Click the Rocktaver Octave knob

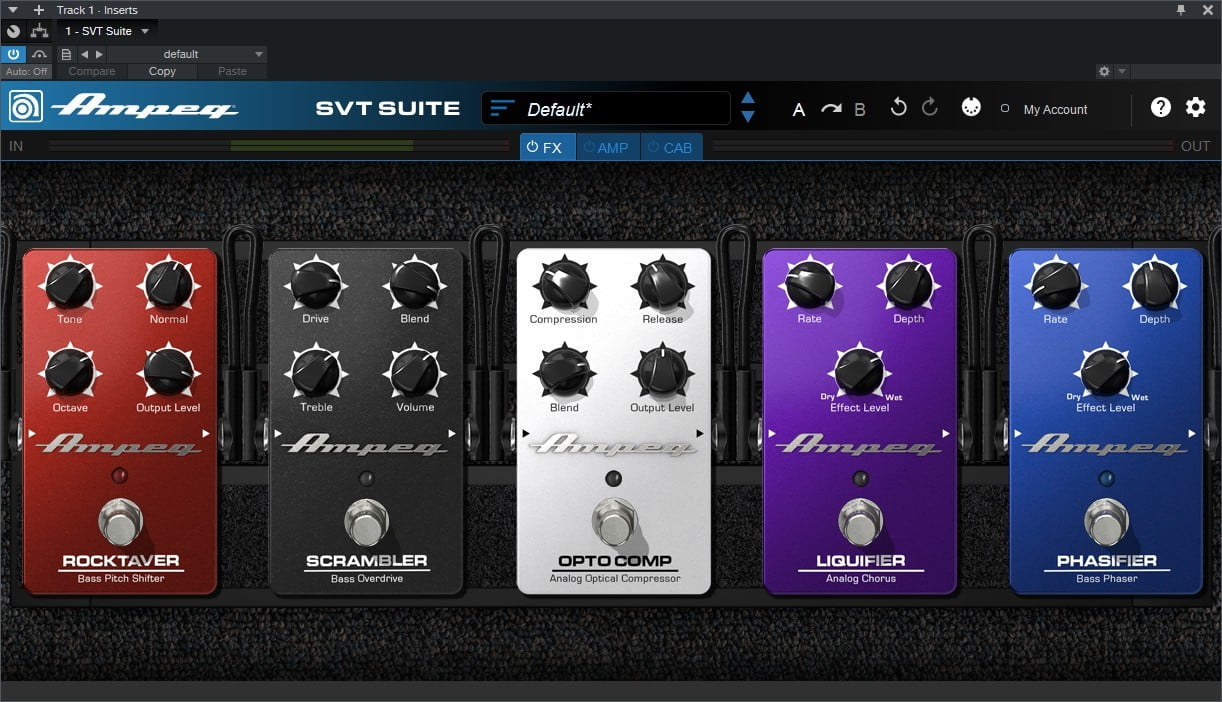pyautogui.click(x=70, y=372)
